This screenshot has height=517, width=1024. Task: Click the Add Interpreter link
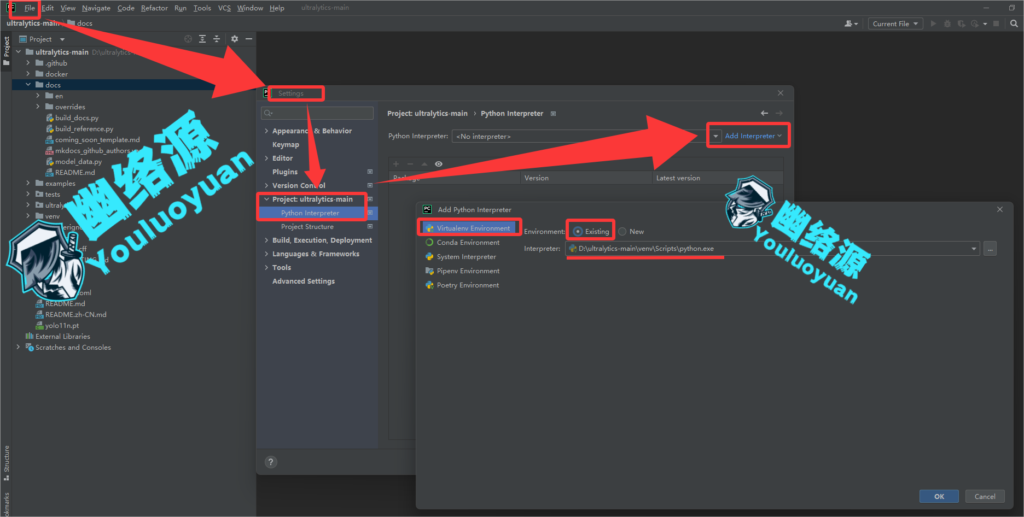[x=753, y=136]
